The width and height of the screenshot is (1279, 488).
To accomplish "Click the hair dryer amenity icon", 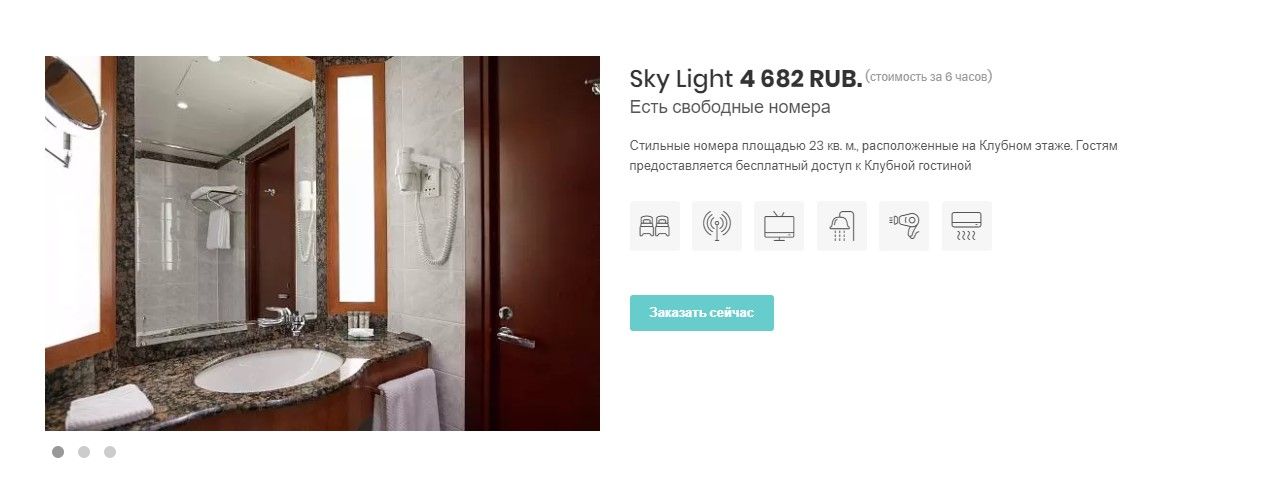I will pyautogui.click(x=904, y=226).
